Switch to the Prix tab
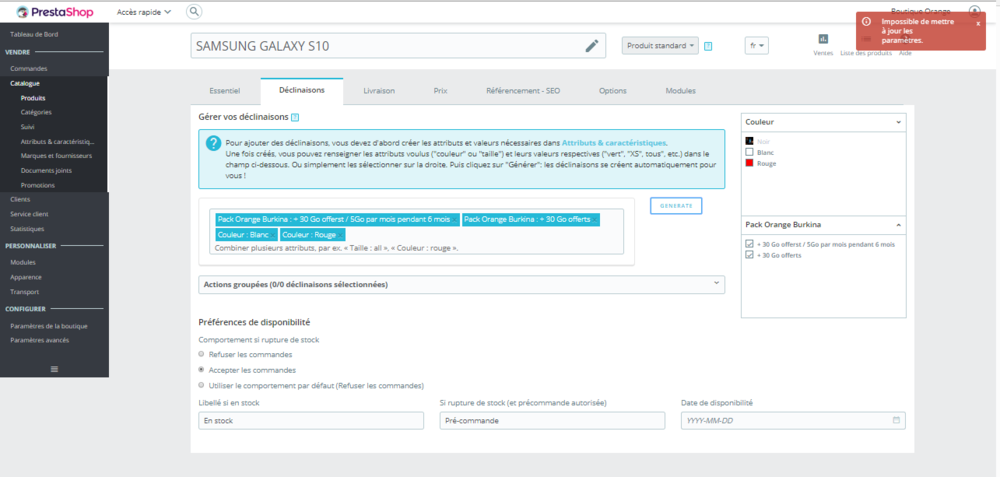The height and width of the screenshot is (477, 1000). click(440, 91)
